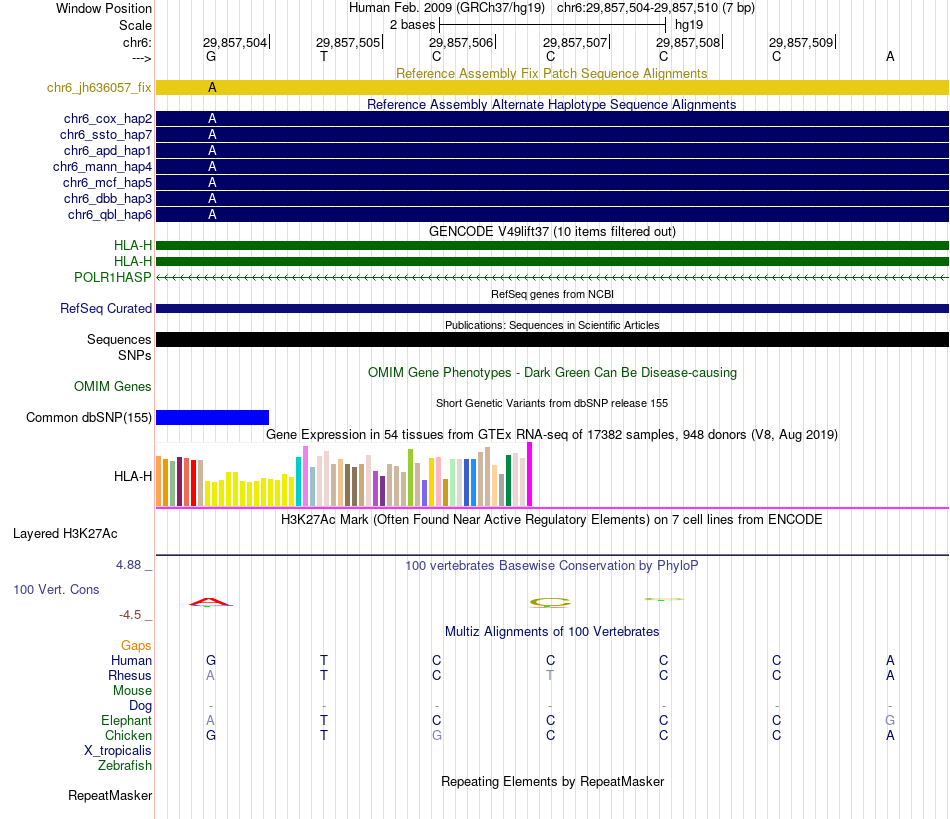Click the orange Gaps label

pos(136,646)
